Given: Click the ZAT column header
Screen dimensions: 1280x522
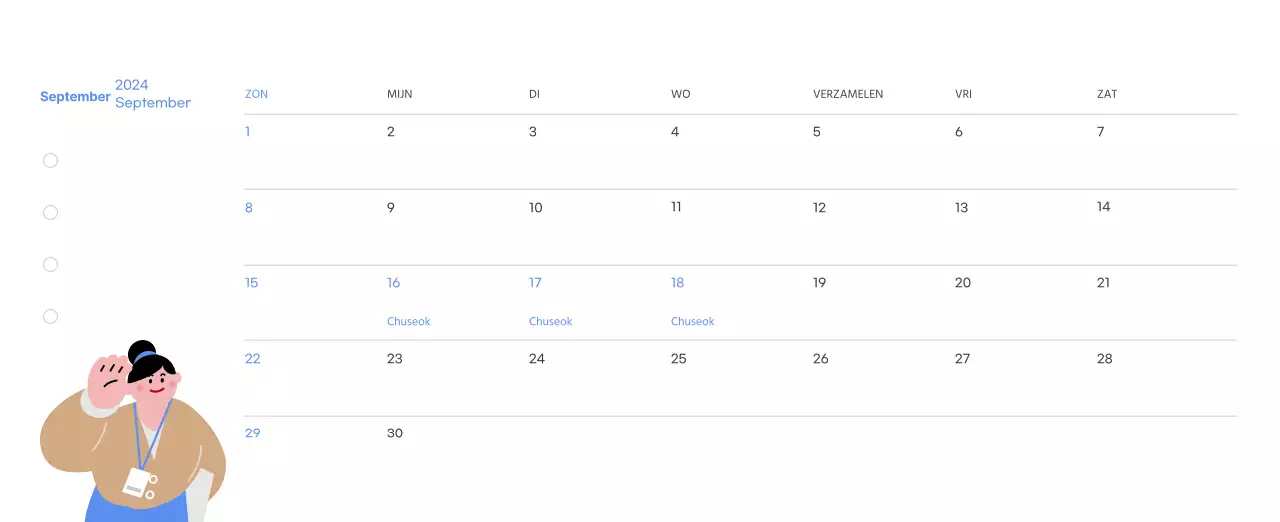Looking at the screenshot, I should [x=1107, y=94].
